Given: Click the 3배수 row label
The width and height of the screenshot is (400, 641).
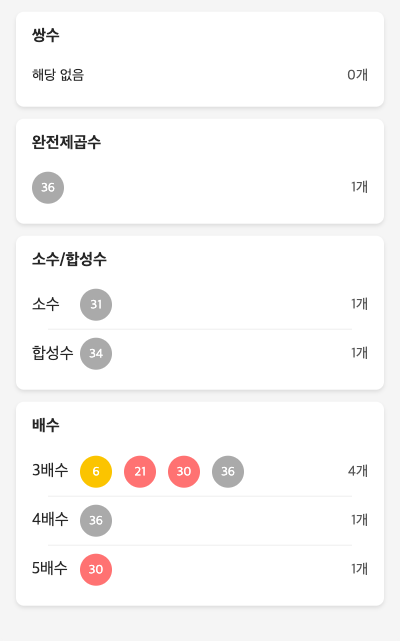Looking at the screenshot, I should pyautogui.click(x=50, y=470).
